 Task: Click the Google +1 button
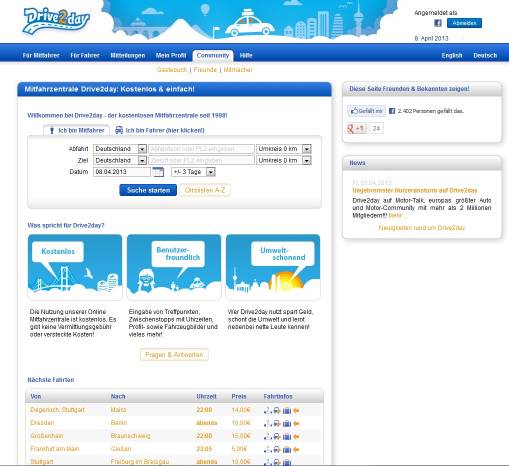tap(357, 128)
